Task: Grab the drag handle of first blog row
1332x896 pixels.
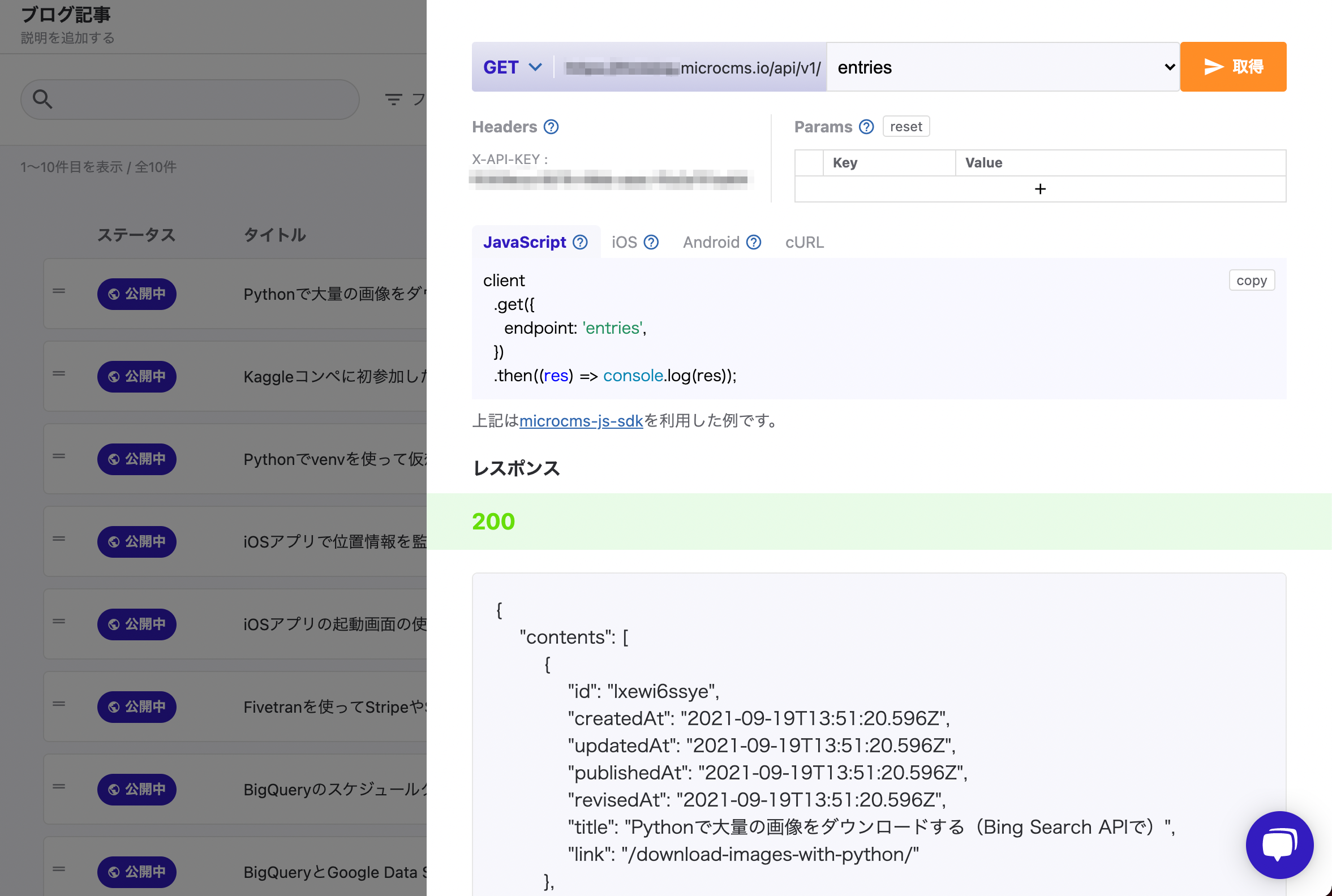Action: (x=58, y=291)
